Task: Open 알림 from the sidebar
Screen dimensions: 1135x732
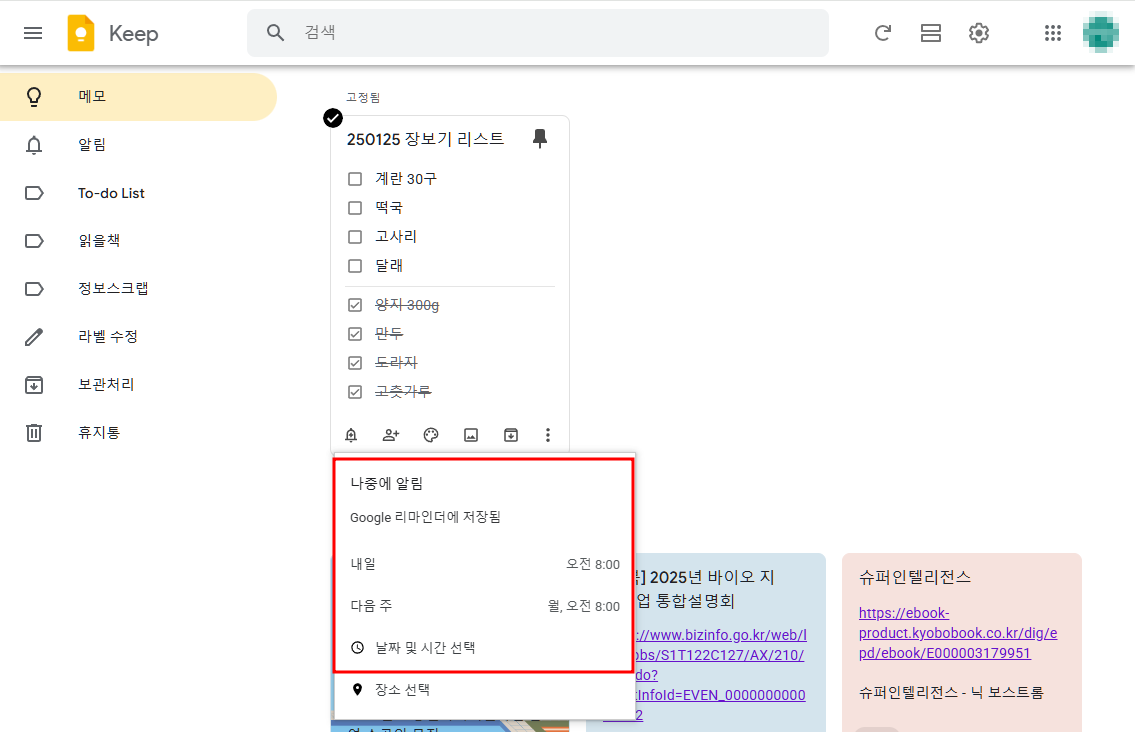Action: click(x=90, y=144)
